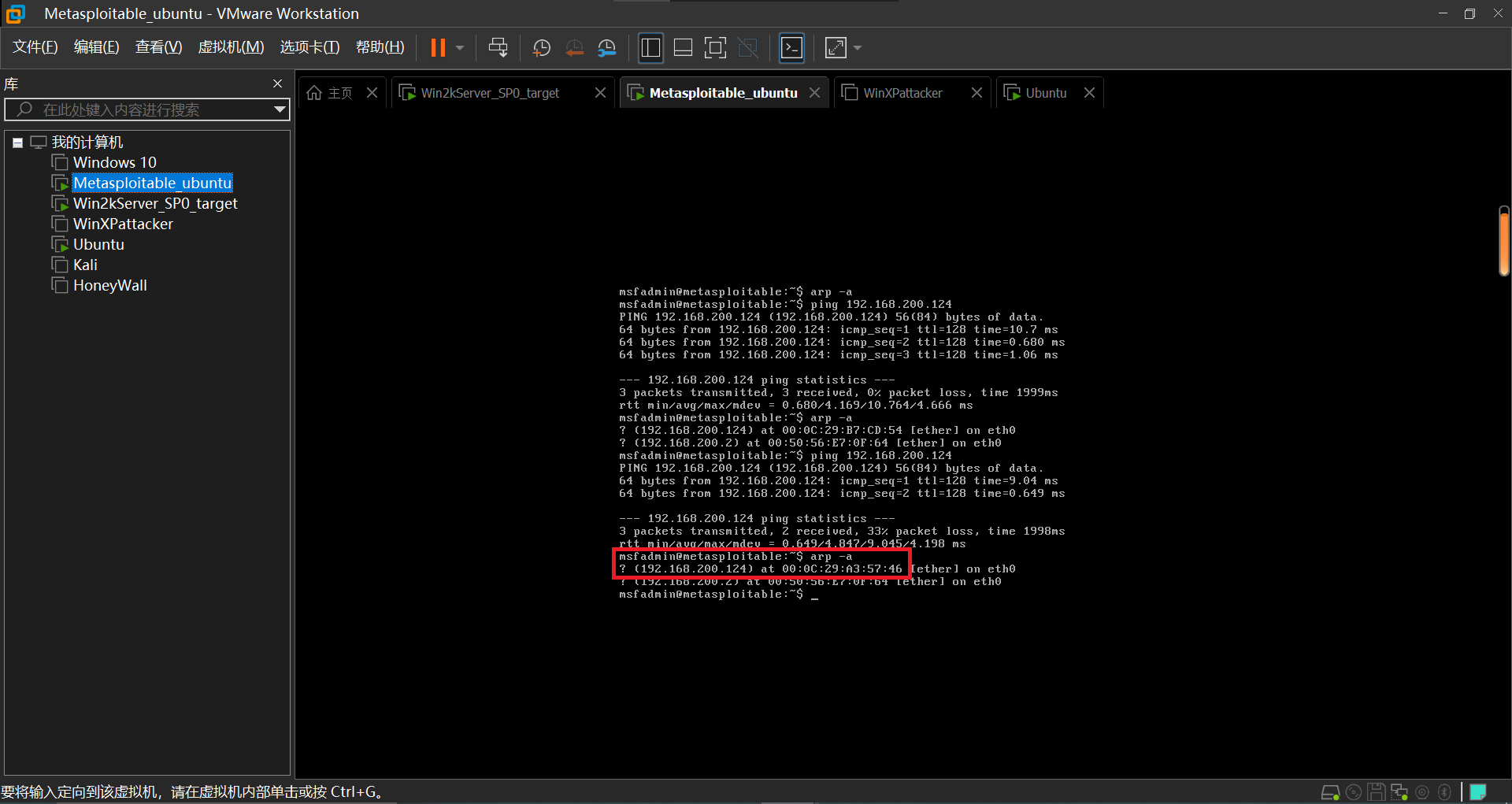Click the sound card status icon
Viewport: 1512px width, 804px height.
click(1422, 792)
